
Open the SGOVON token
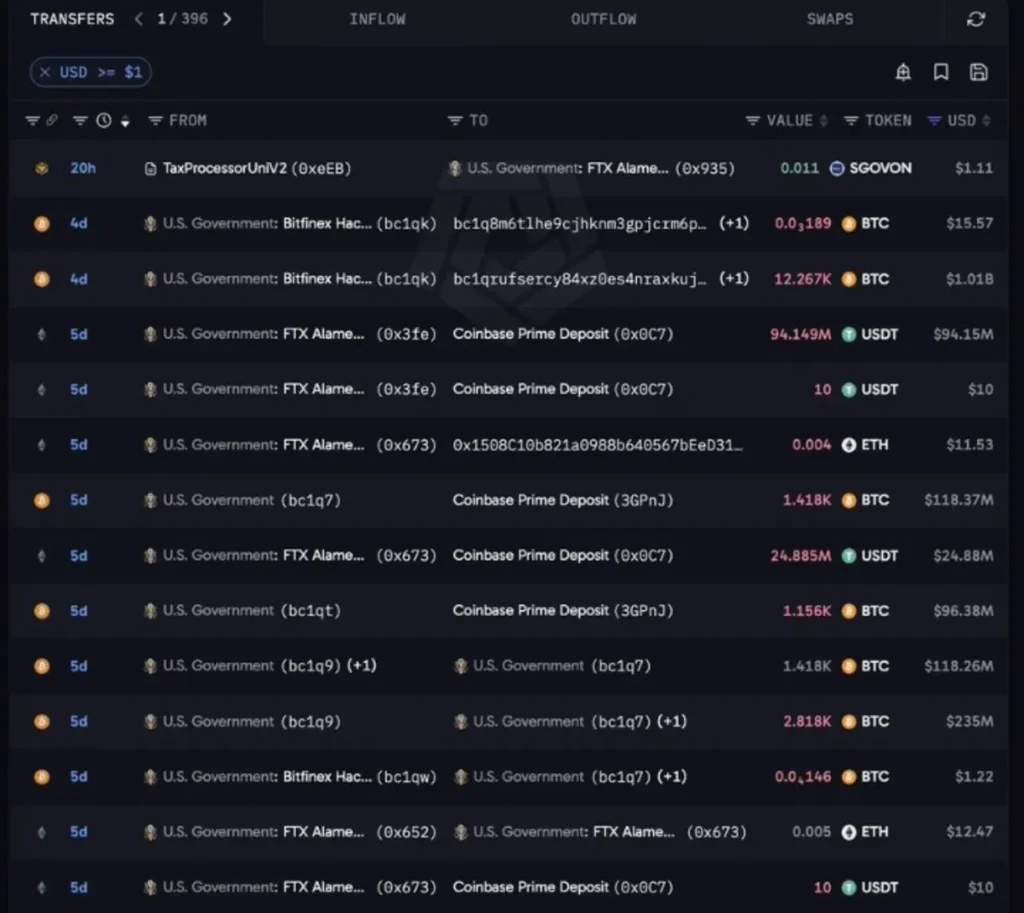(x=880, y=168)
